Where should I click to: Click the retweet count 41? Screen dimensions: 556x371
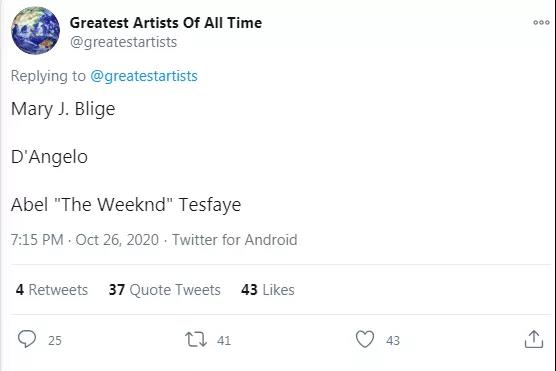point(224,340)
